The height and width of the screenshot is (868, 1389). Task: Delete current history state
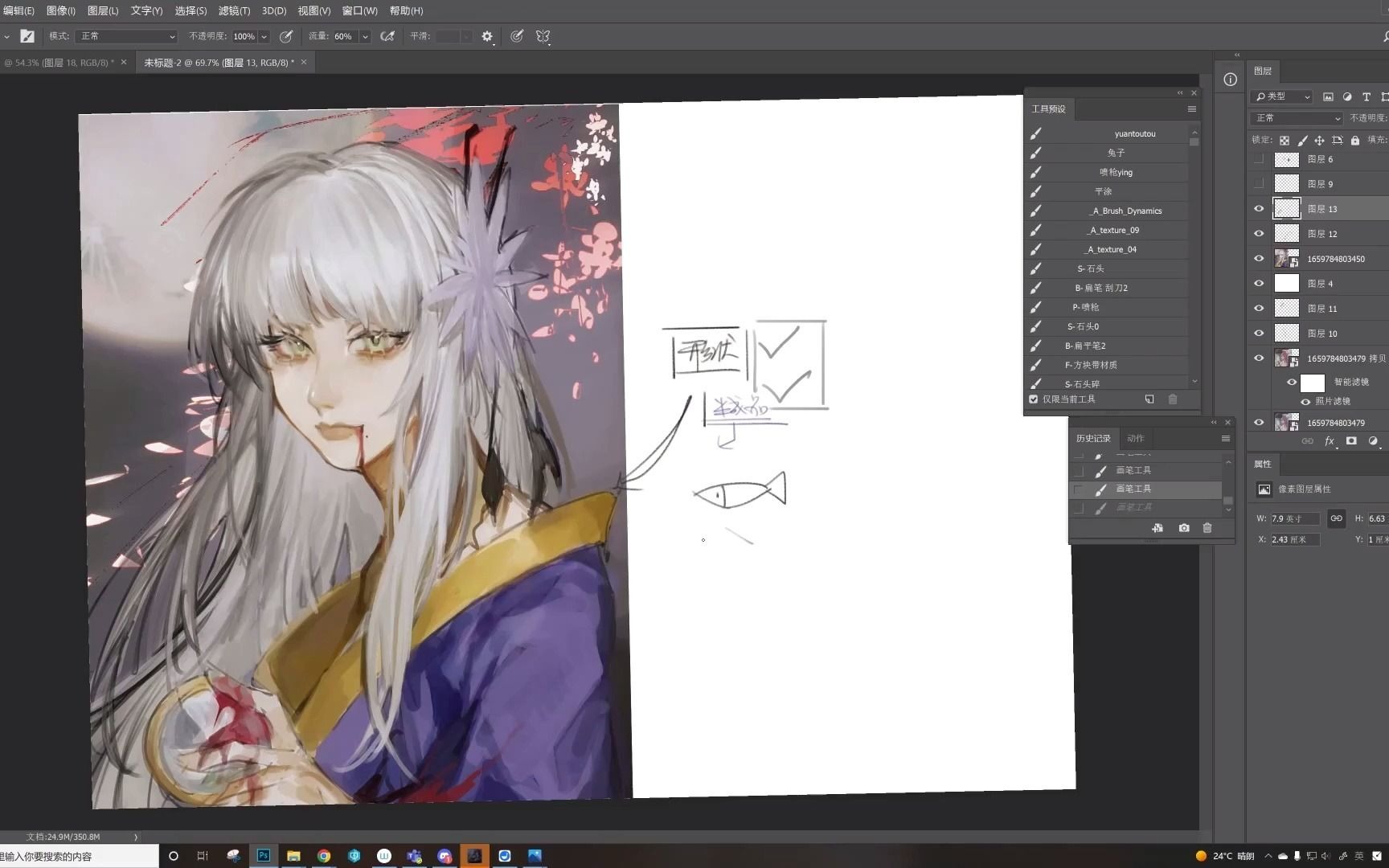point(1207,528)
